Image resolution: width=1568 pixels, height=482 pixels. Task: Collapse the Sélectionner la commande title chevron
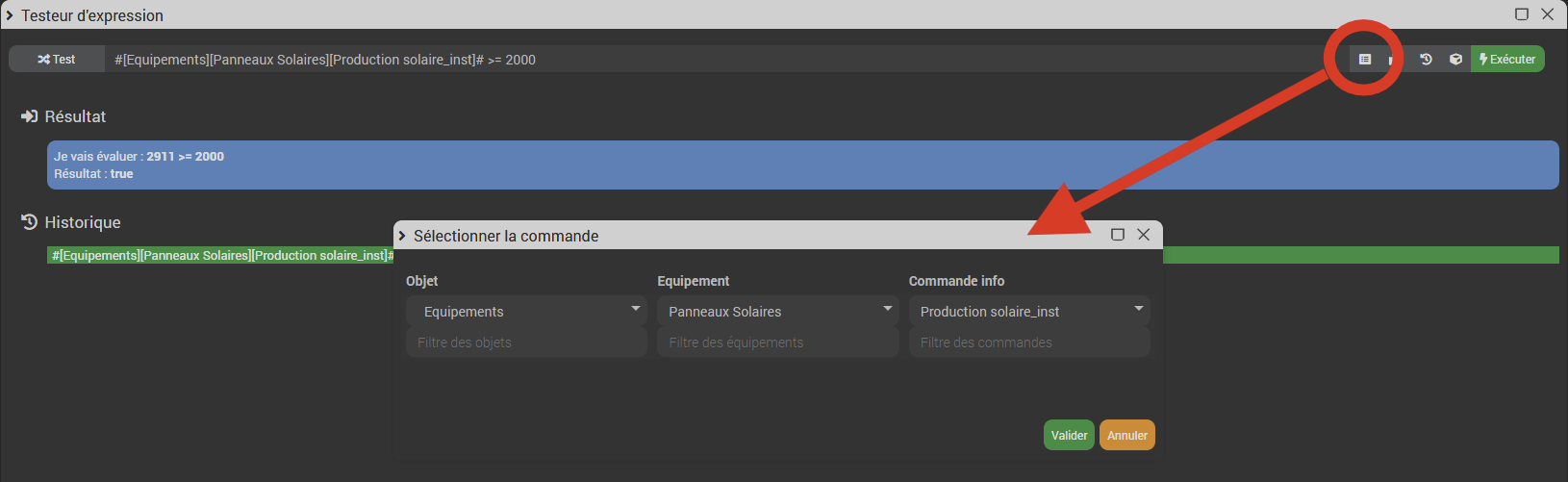402,236
